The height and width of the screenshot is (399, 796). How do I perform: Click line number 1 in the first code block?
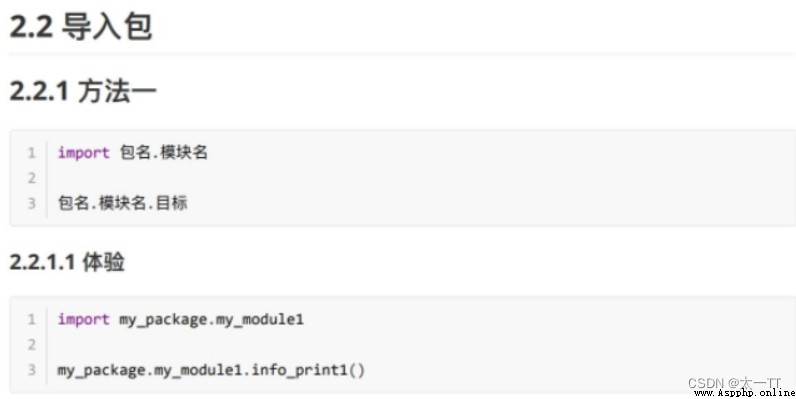[31, 152]
